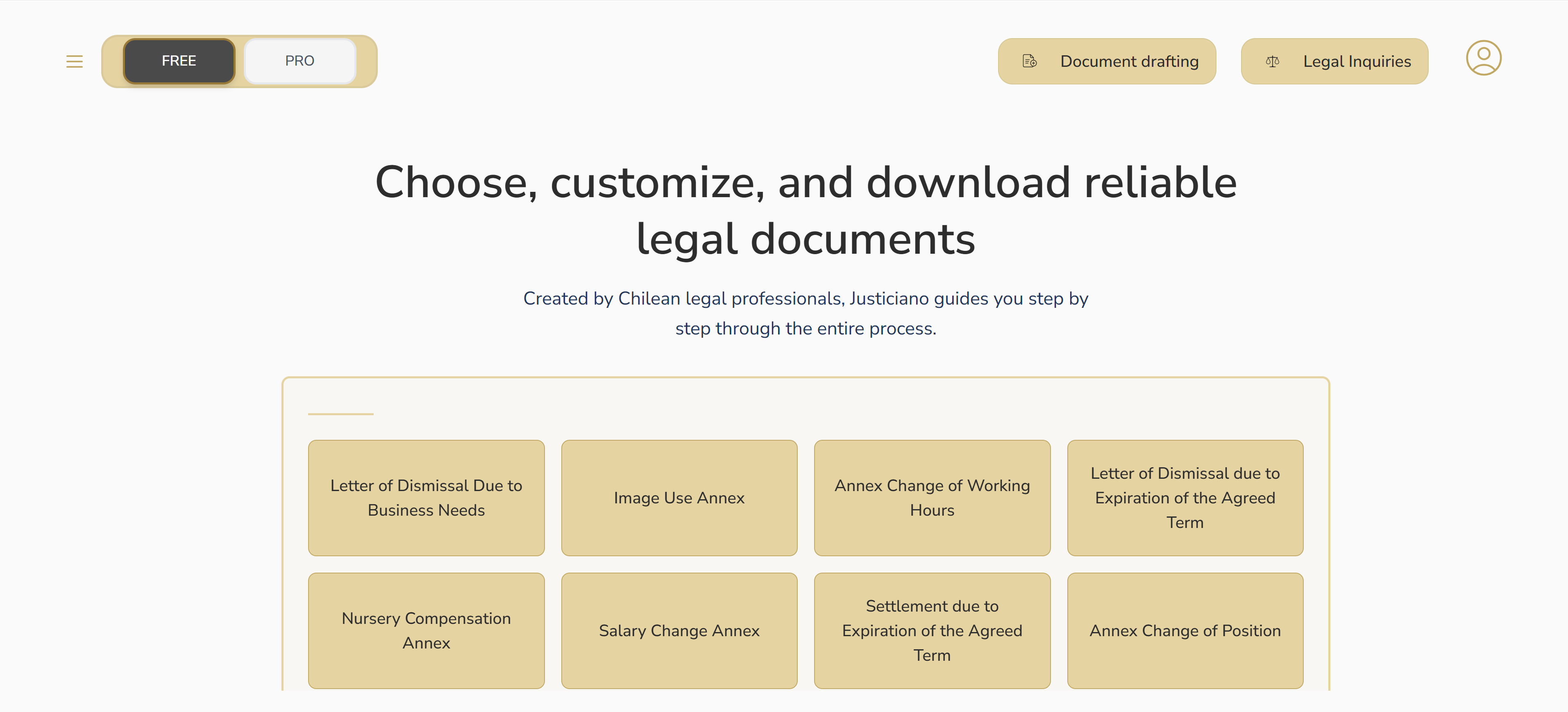The image size is (1568, 712).
Task: Open Letter of Dismissal due to Expiration card
Action: (x=1185, y=498)
